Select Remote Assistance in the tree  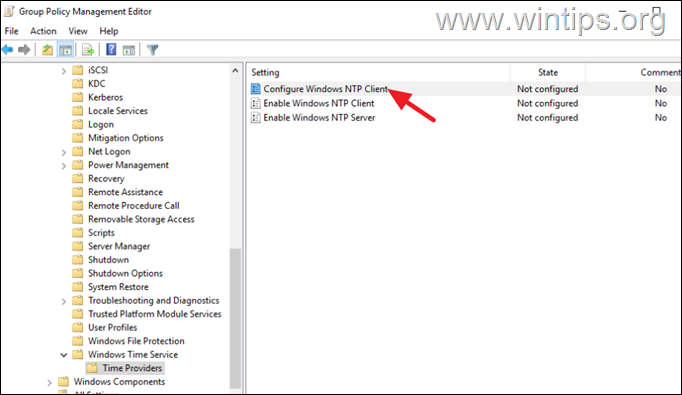pyautogui.click(x=125, y=192)
